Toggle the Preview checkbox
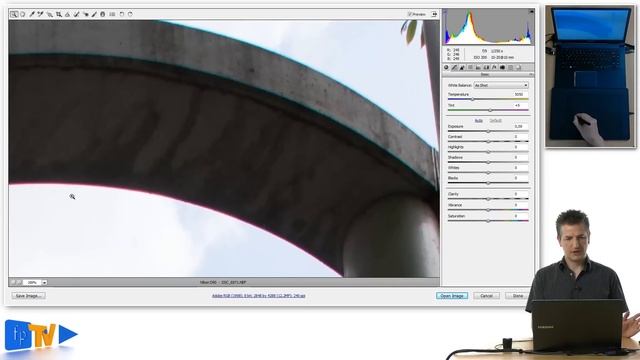The image size is (640, 360). tap(410, 14)
